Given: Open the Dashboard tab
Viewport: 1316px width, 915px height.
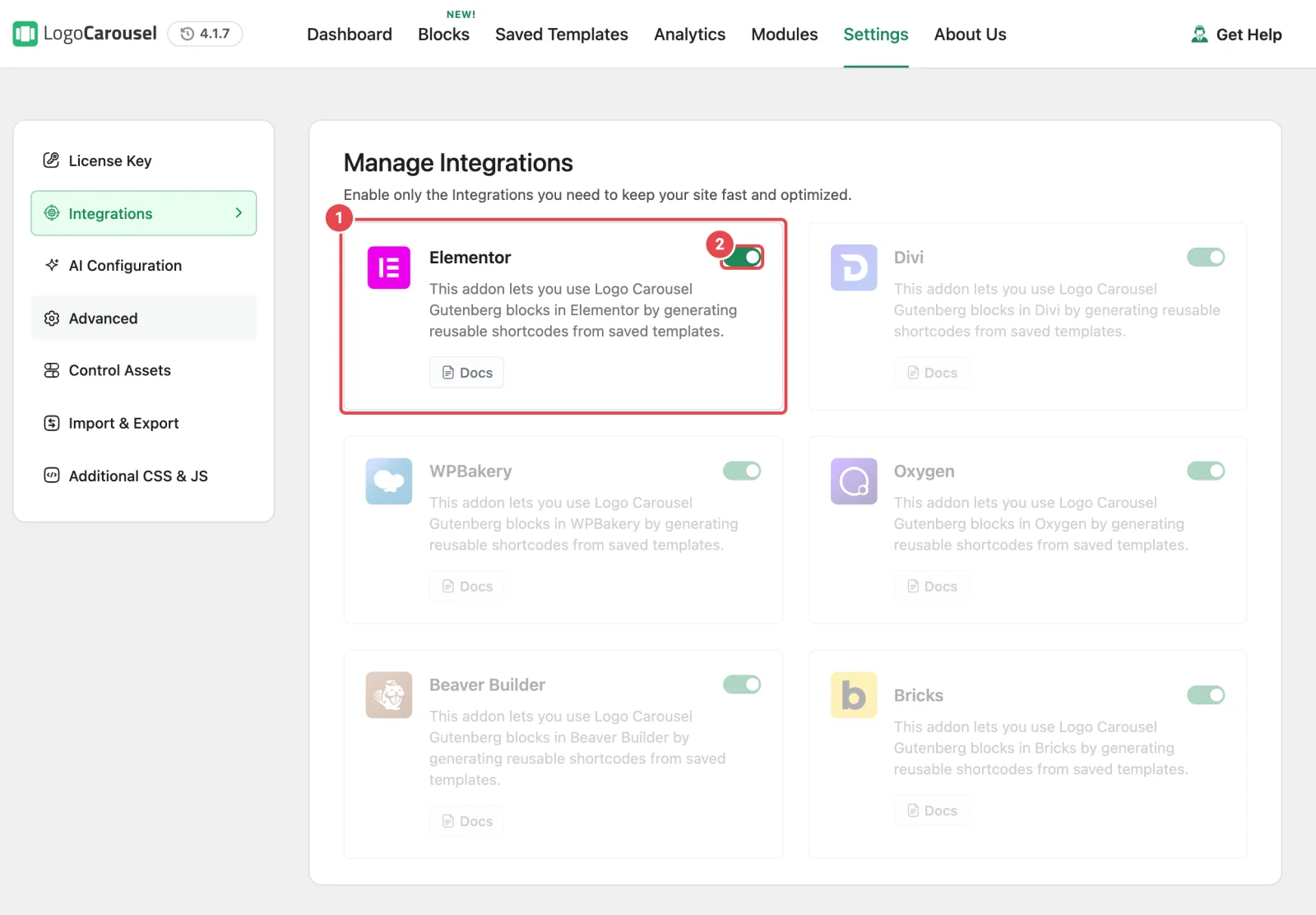Looking at the screenshot, I should pos(350,35).
